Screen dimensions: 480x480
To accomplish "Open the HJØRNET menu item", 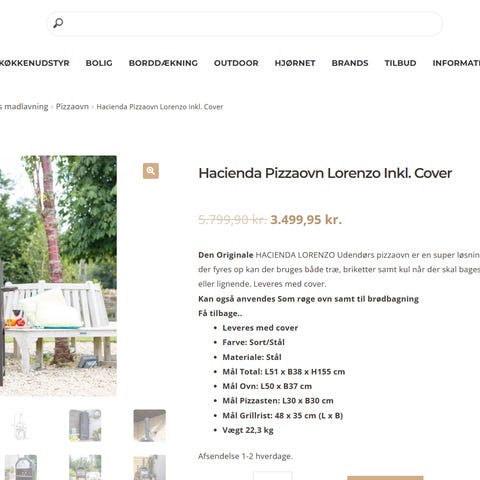I will click(x=295, y=63).
